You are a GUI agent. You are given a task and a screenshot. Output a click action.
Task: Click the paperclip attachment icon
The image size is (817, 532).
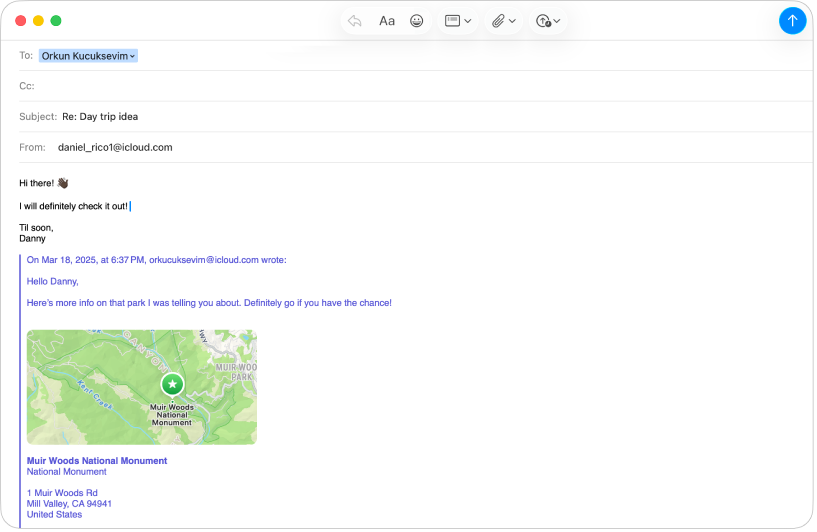(x=500, y=21)
